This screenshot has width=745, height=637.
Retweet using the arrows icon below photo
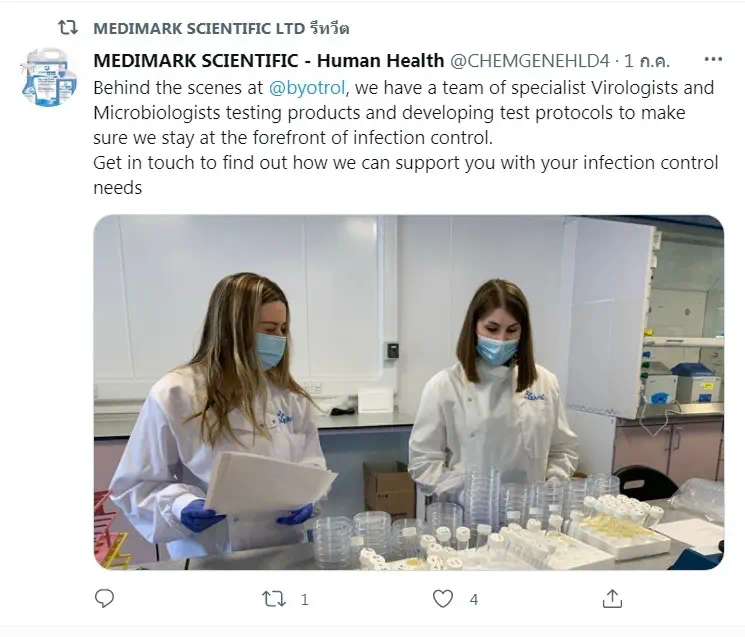[x=274, y=599]
